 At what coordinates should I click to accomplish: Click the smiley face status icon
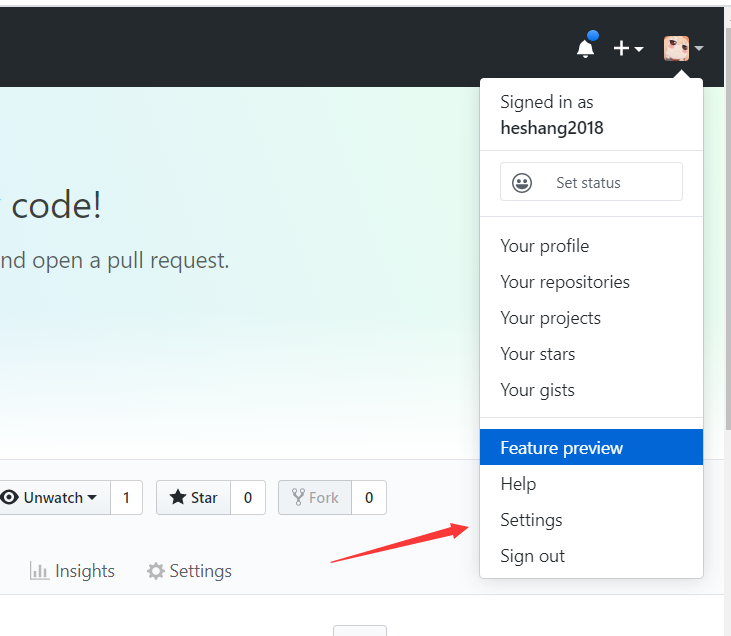point(522,182)
